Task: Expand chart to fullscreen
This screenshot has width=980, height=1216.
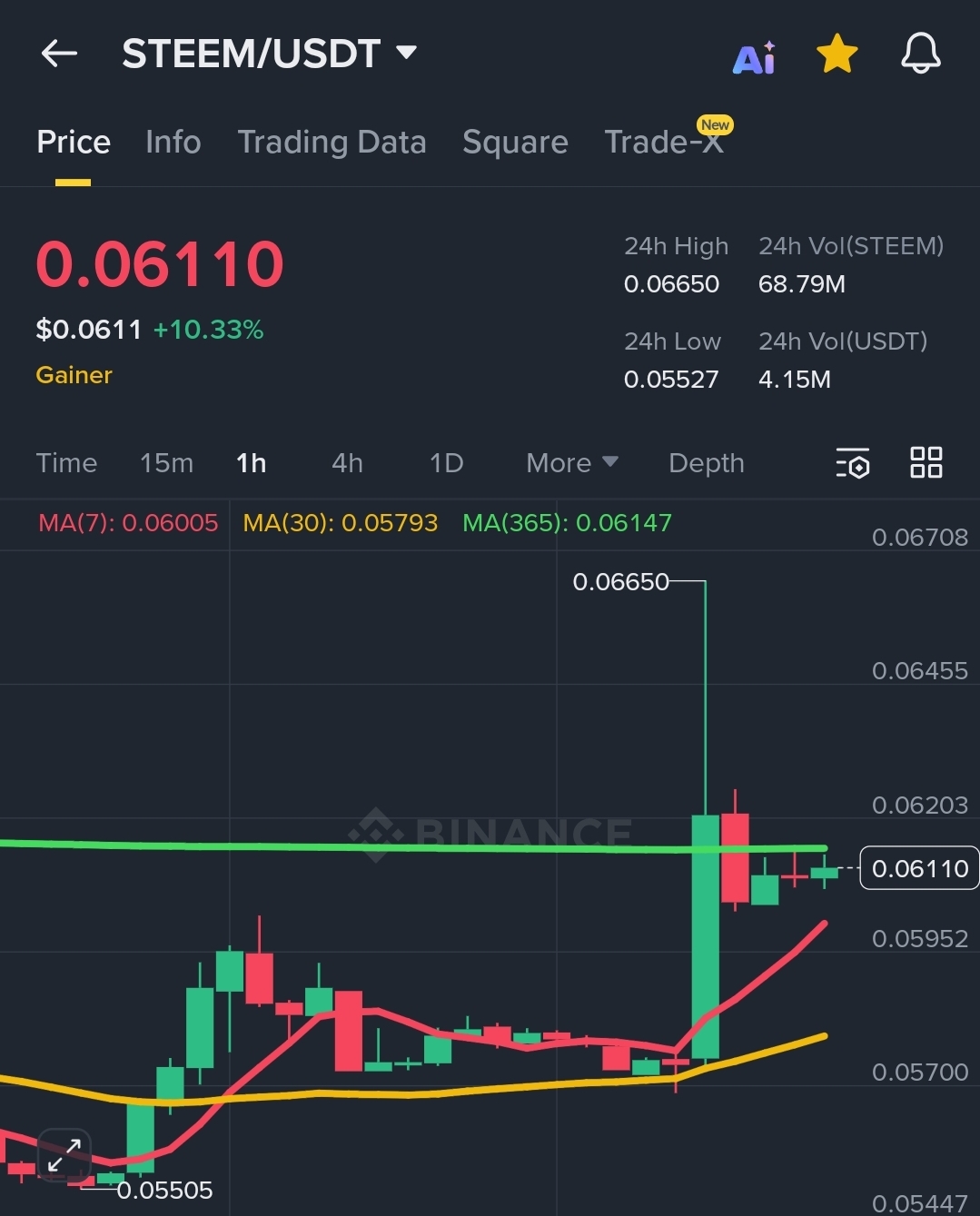Action: (64, 1154)
